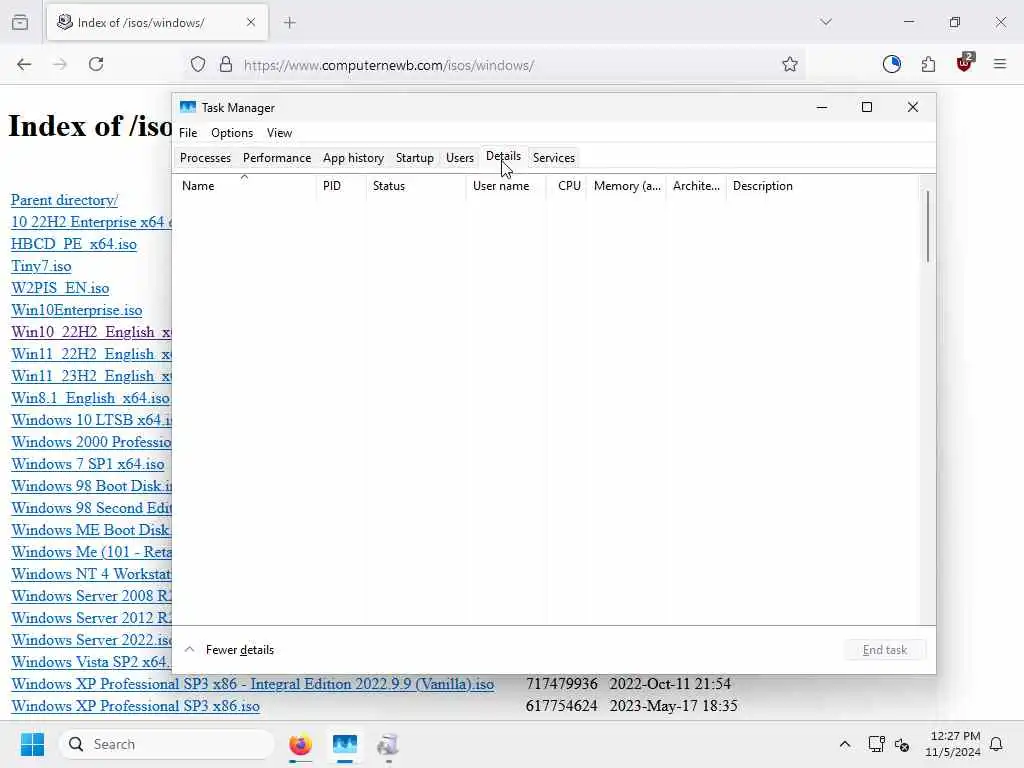Click the browser forward arrow

tap(60, 64)
